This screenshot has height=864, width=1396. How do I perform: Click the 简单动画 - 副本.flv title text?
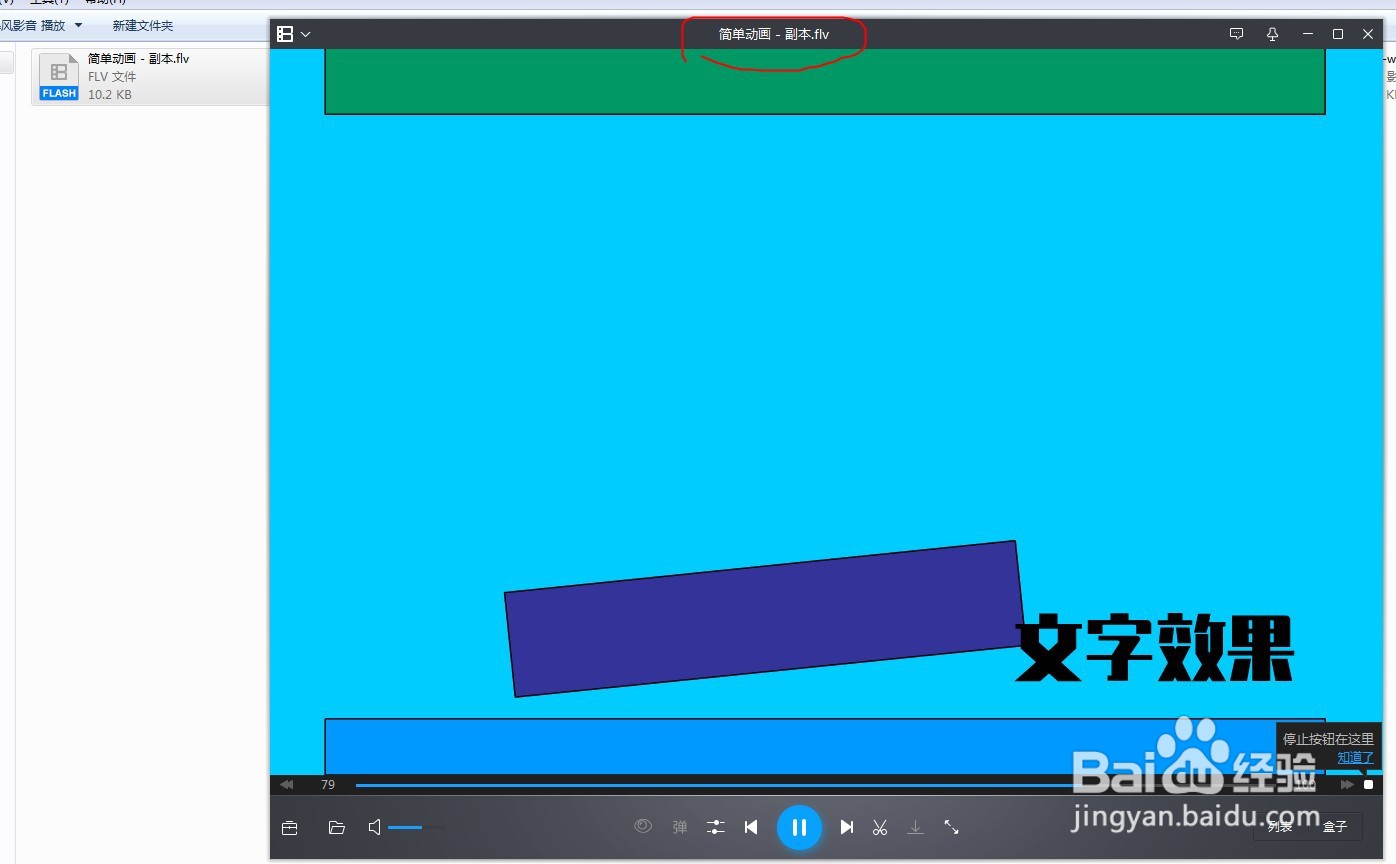774,34
